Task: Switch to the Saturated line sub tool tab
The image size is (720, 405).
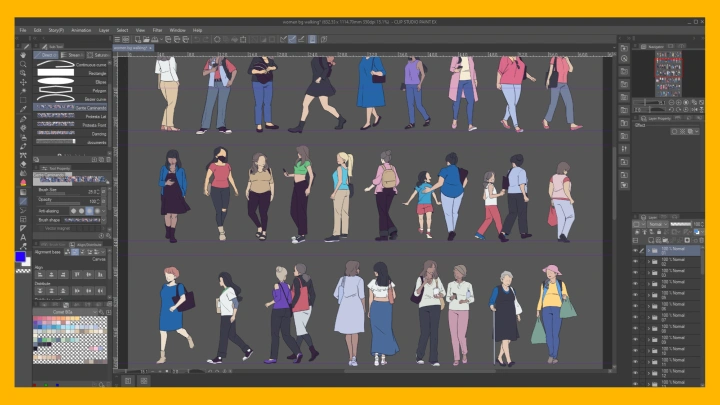Action: tap(98, 55)
